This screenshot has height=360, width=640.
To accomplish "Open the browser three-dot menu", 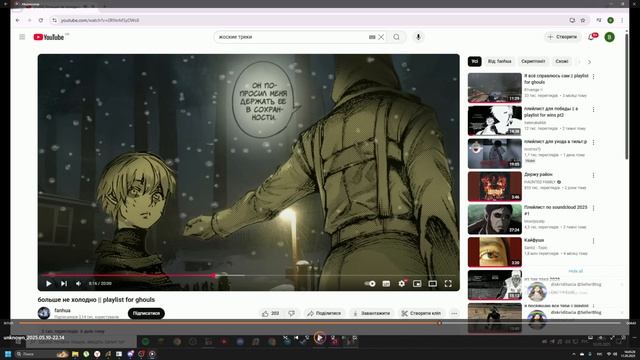I will pos(622,20).
